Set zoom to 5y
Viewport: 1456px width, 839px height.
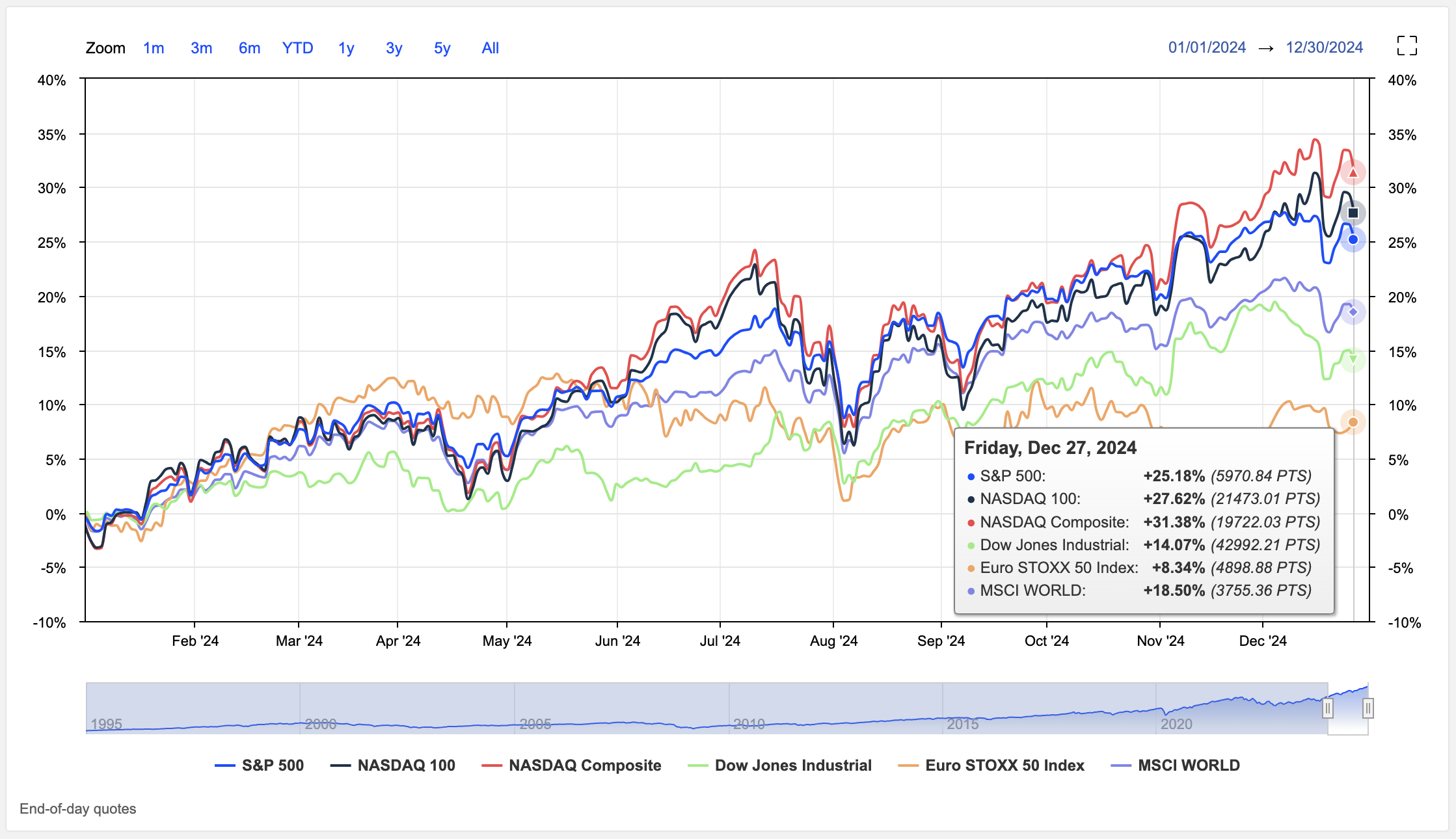442,48
